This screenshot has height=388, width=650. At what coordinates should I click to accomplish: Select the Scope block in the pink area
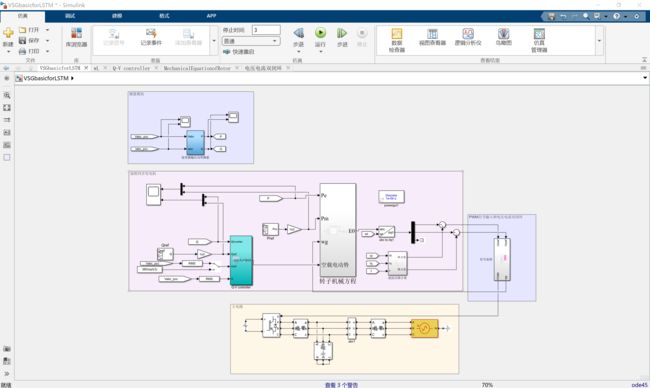[153, 195]
